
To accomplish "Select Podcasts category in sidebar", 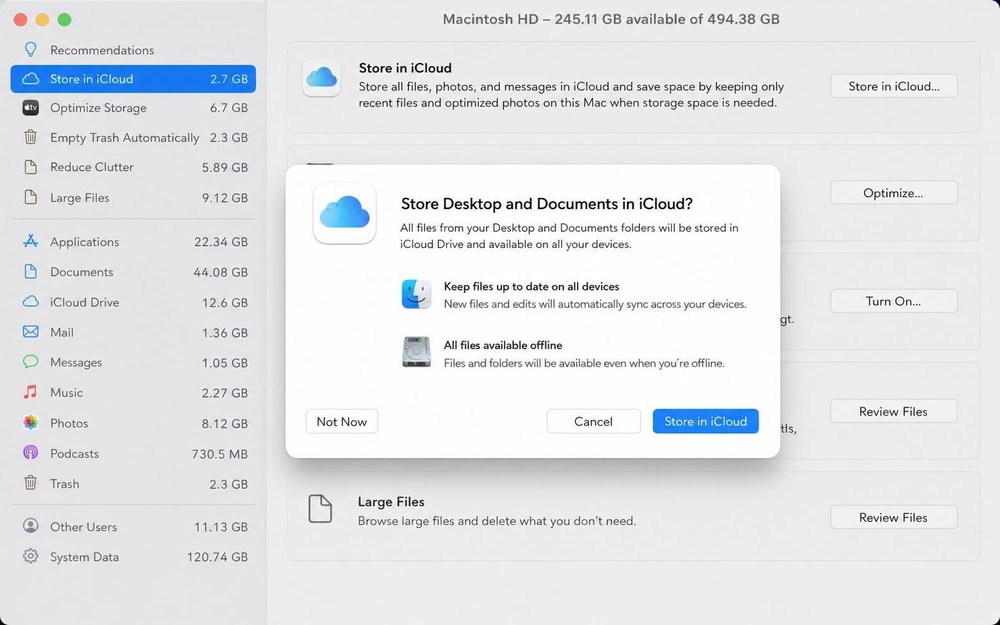I will coord(133,453).
